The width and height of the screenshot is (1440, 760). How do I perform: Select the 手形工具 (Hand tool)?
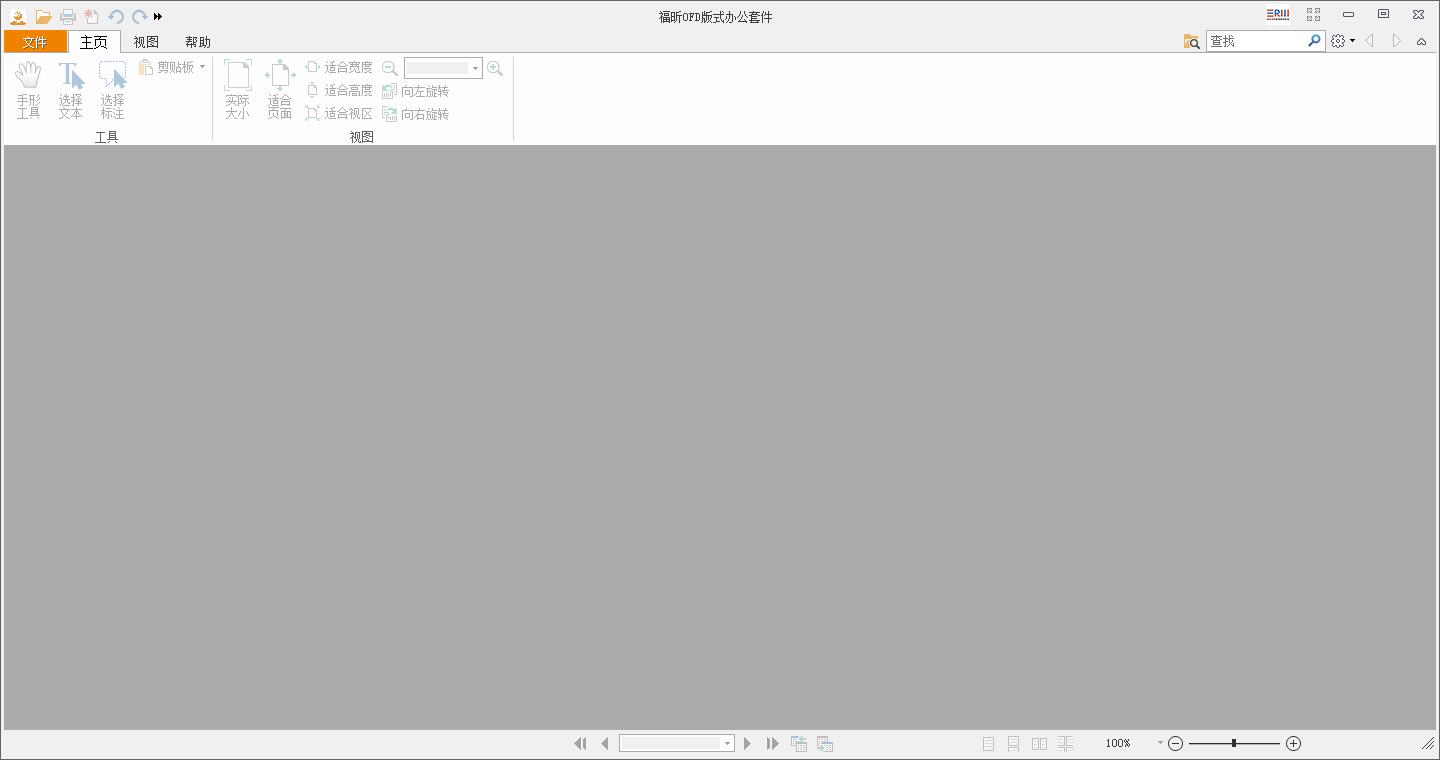[28, 90]
